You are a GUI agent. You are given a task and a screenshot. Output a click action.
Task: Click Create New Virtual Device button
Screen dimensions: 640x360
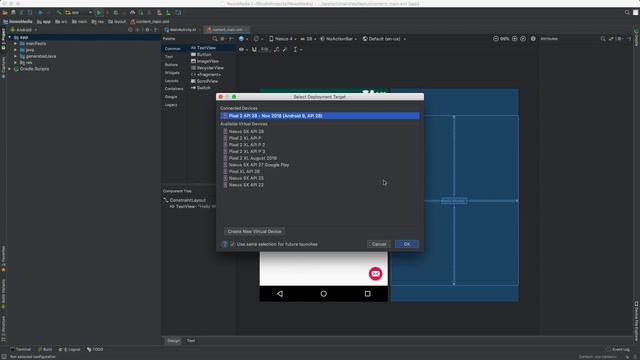(x=254, y=231)
